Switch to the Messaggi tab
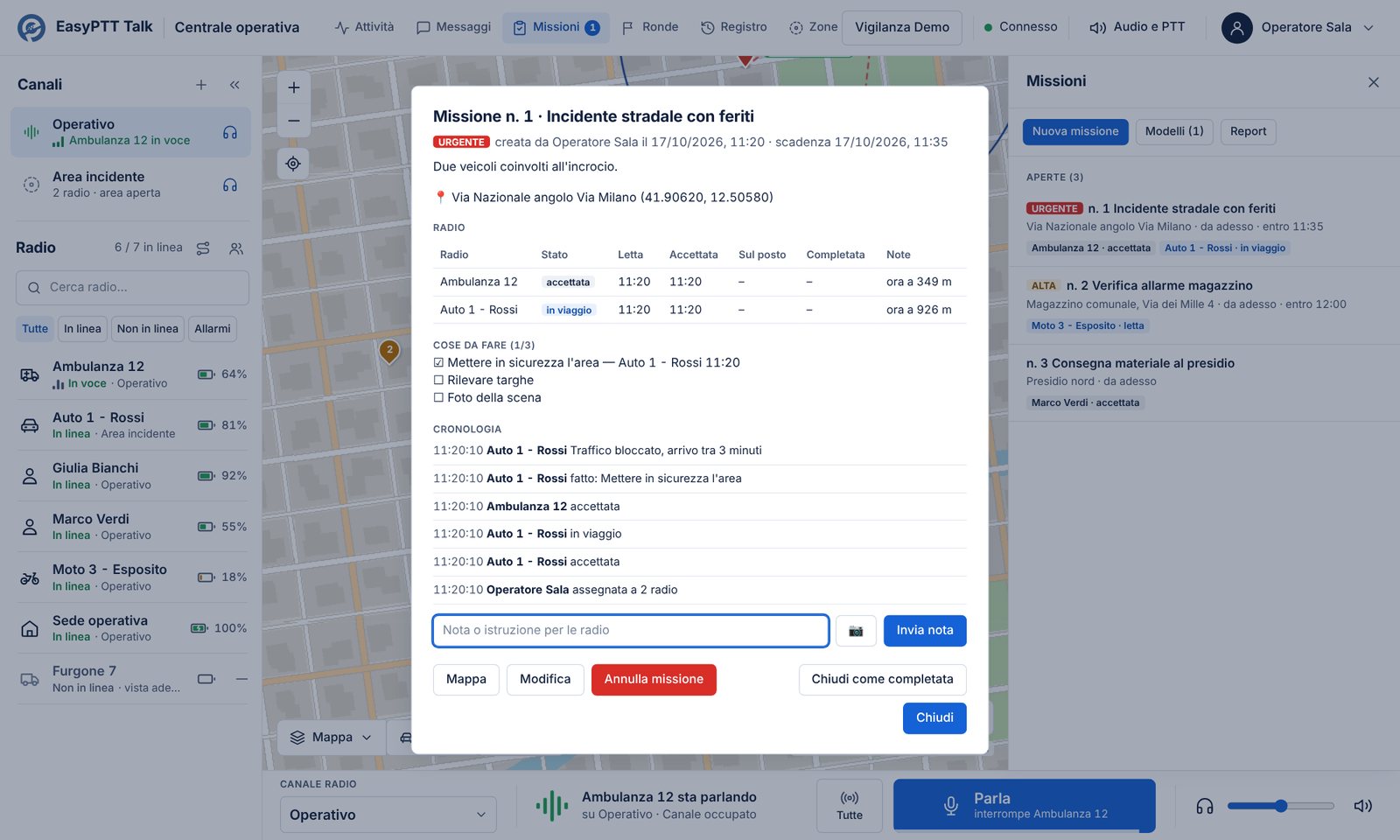Viewport: 1400px width, 840px height. [453, 28]
